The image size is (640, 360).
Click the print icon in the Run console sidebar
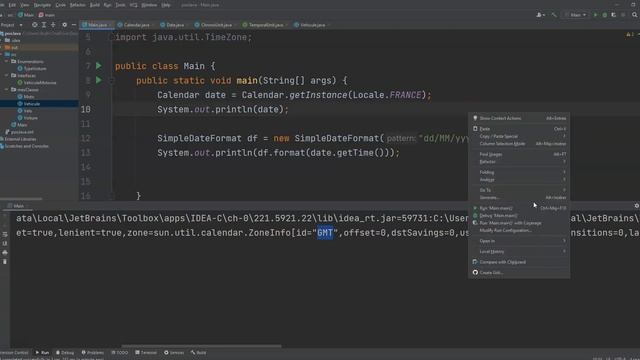click(5, 252)
